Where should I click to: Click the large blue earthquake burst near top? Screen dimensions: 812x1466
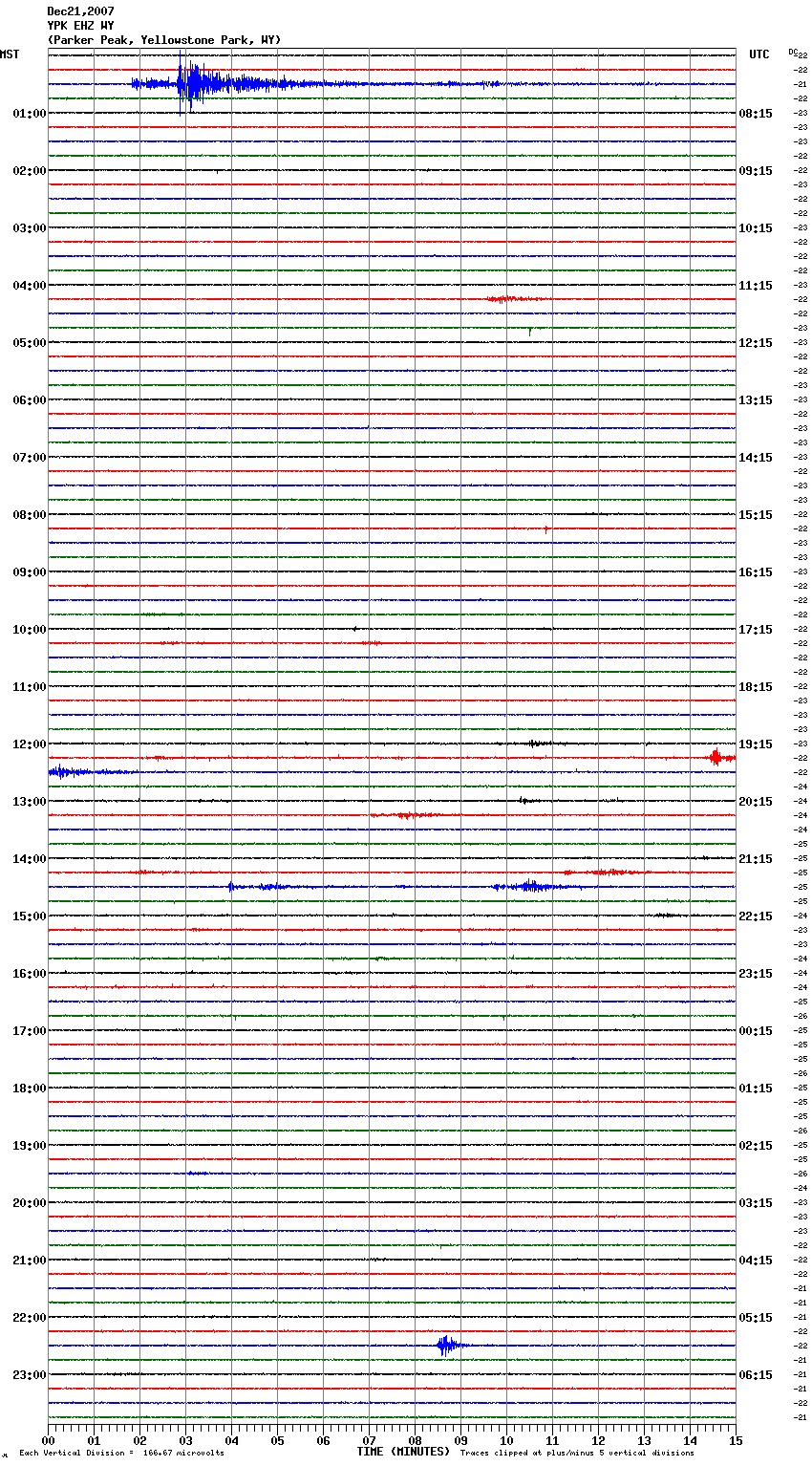tap(196, 83)
